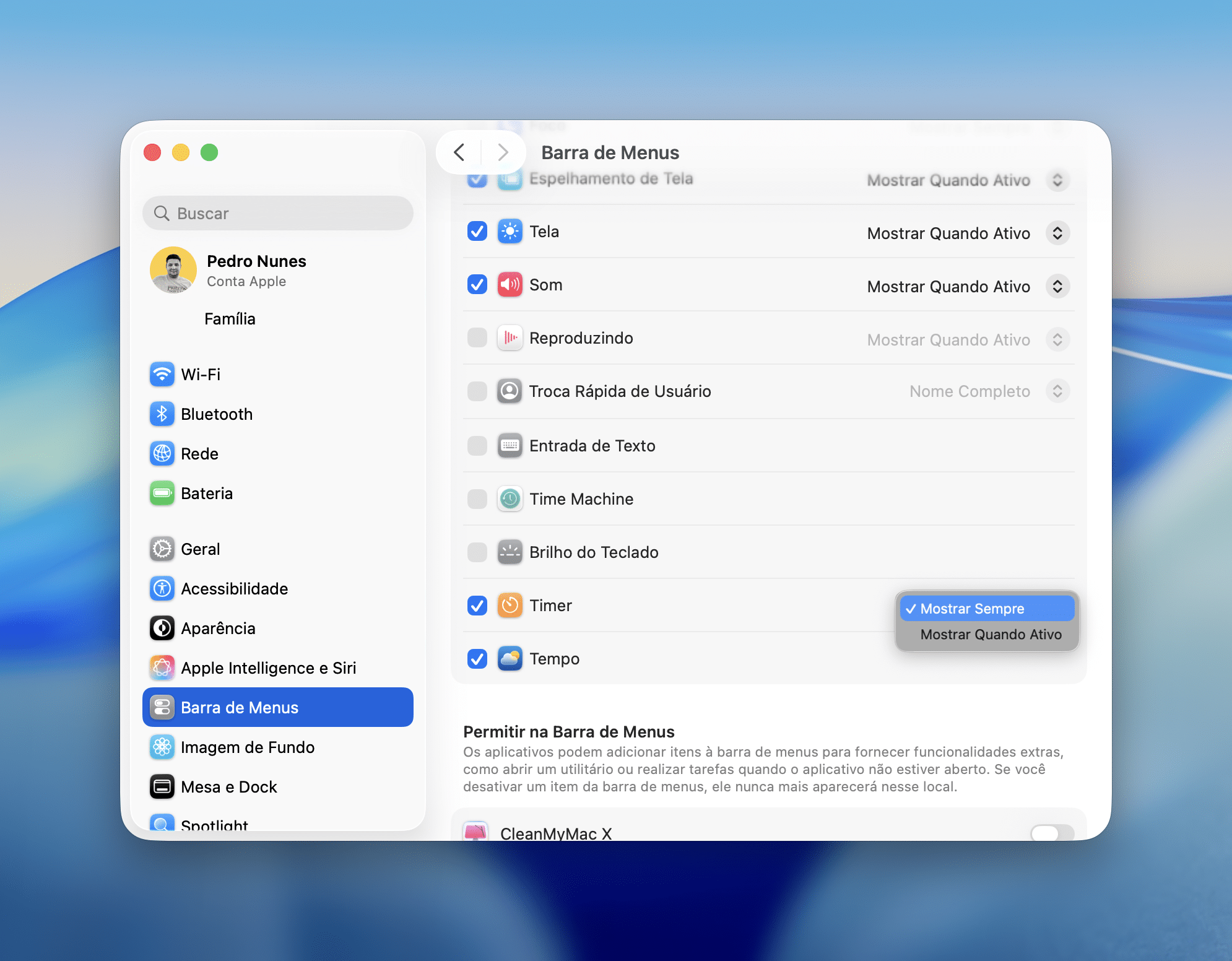Open Espelhamento de Tela visibility dropdown
1232x961 pixels.
pos(1057,180)
